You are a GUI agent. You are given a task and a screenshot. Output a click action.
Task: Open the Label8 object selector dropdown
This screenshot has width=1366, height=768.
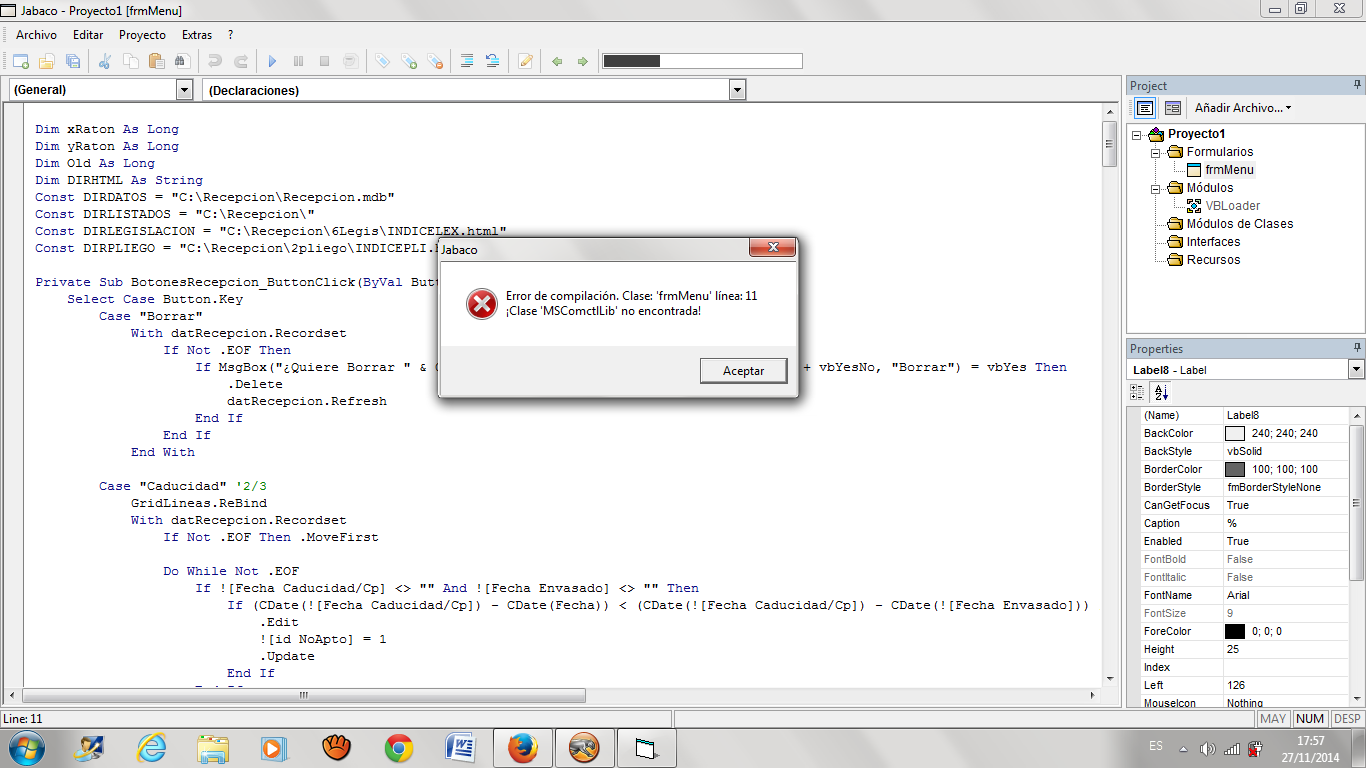coord(1356,370)
